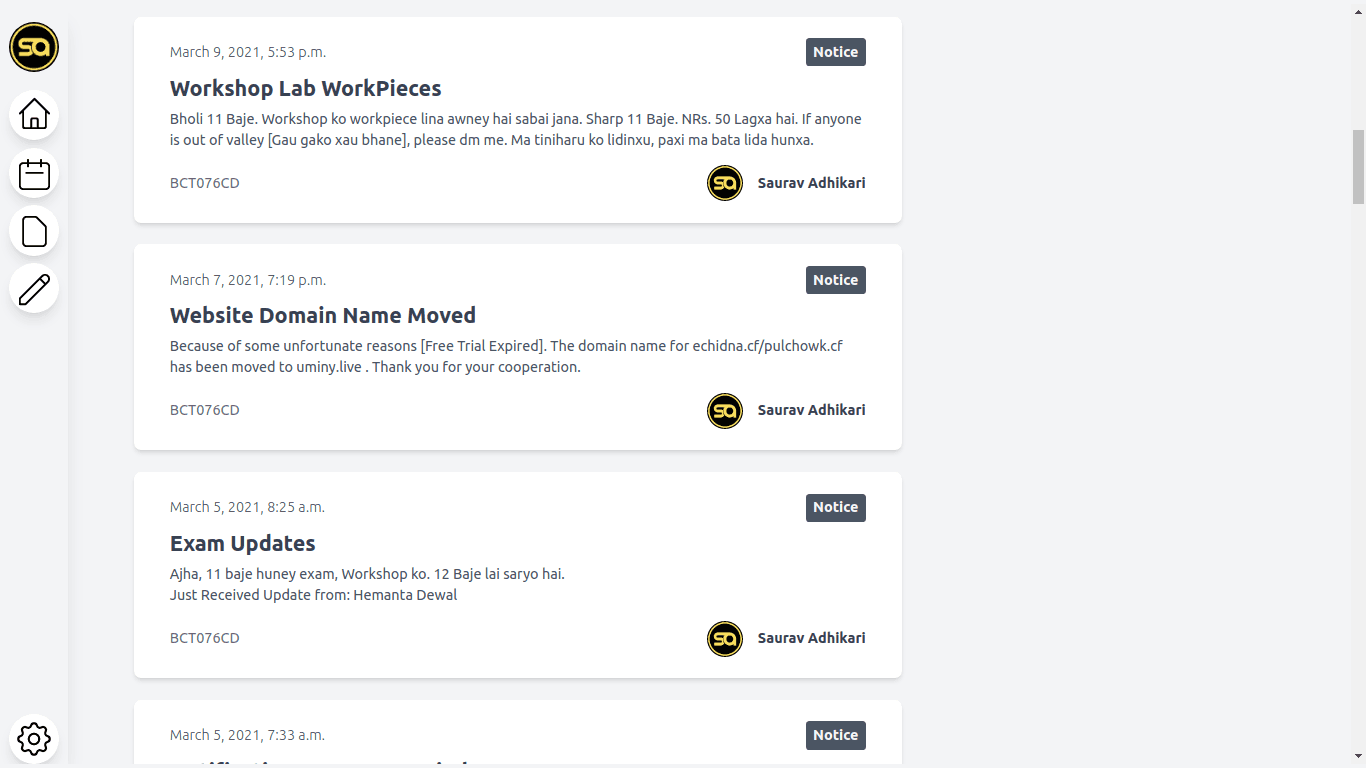This screenshot has height=768, width=1366.
Task: Click BCT076CD tag on Exam Updates card
Action: click(x=205, y=638)
